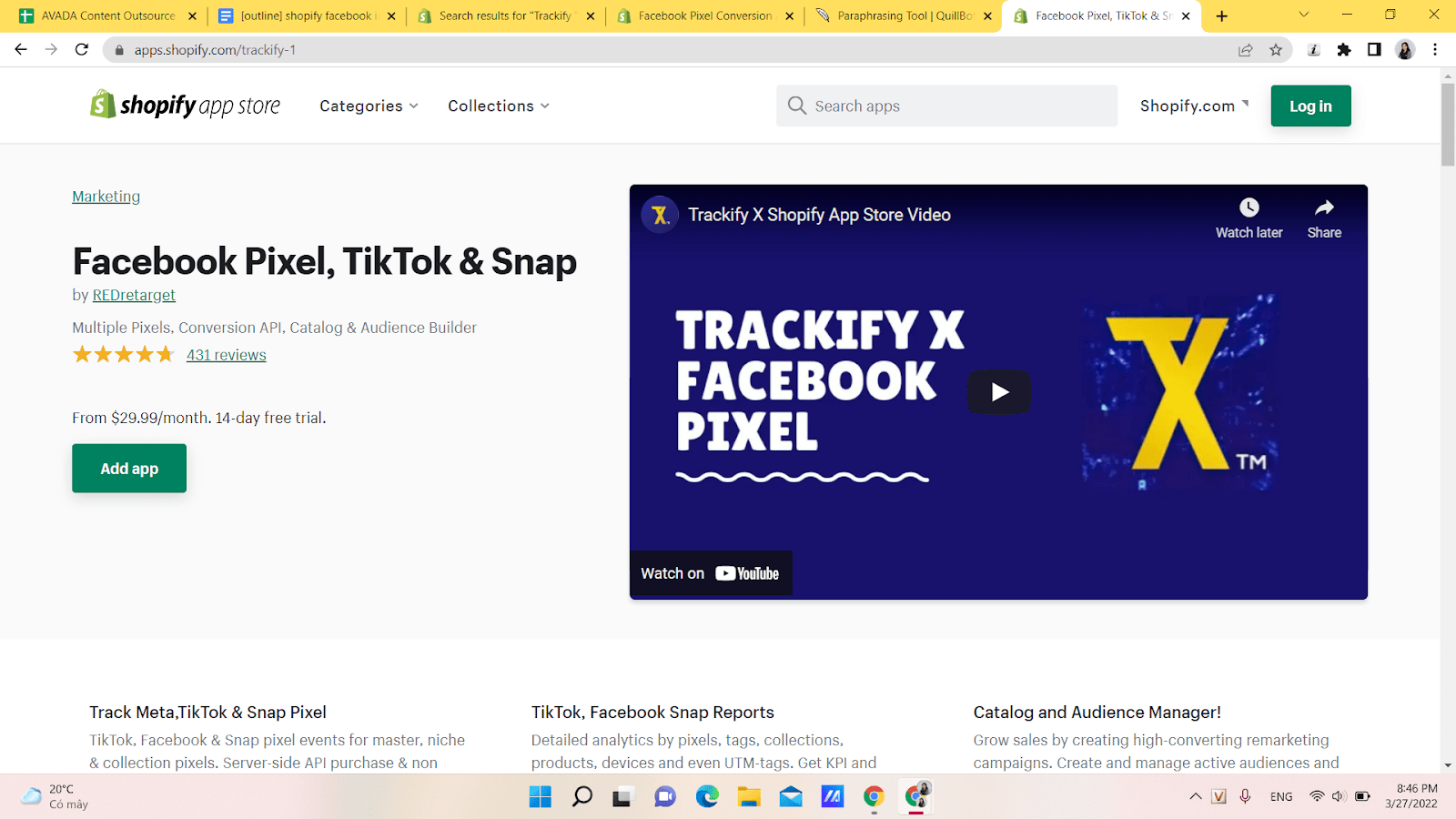Screen dimensions: 1456x819
Task: Click the Log in button
Action: pos(1310,106)
